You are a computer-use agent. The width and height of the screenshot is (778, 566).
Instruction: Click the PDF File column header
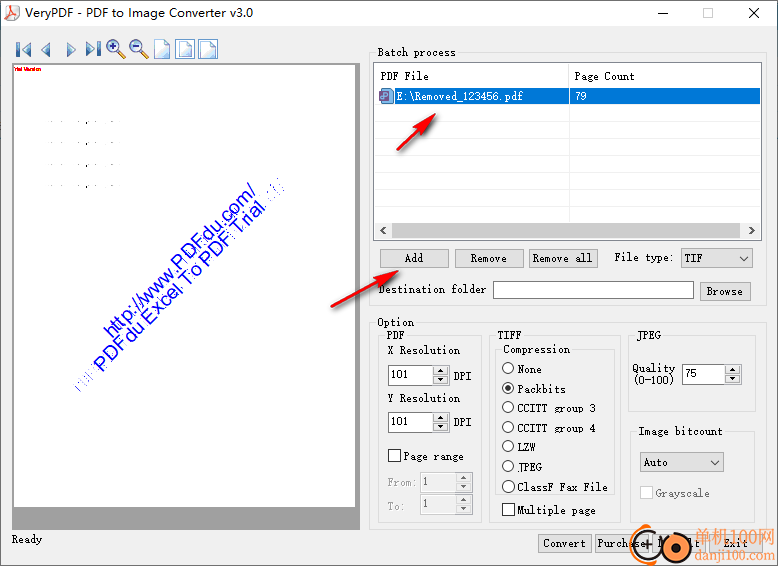click(472, 76)
